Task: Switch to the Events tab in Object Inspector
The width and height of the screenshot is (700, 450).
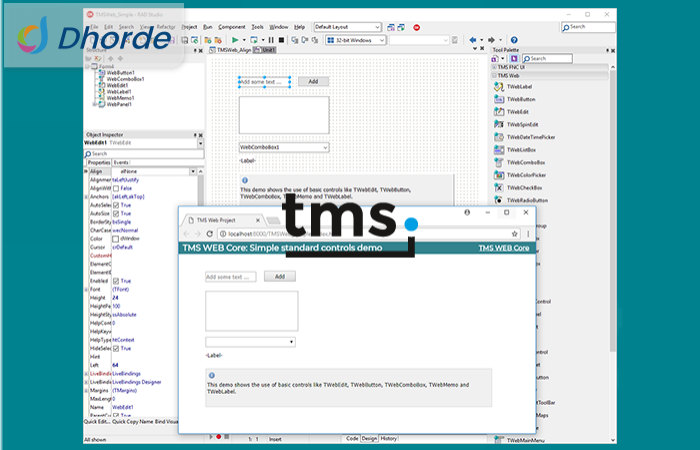Action: point(121,162)
